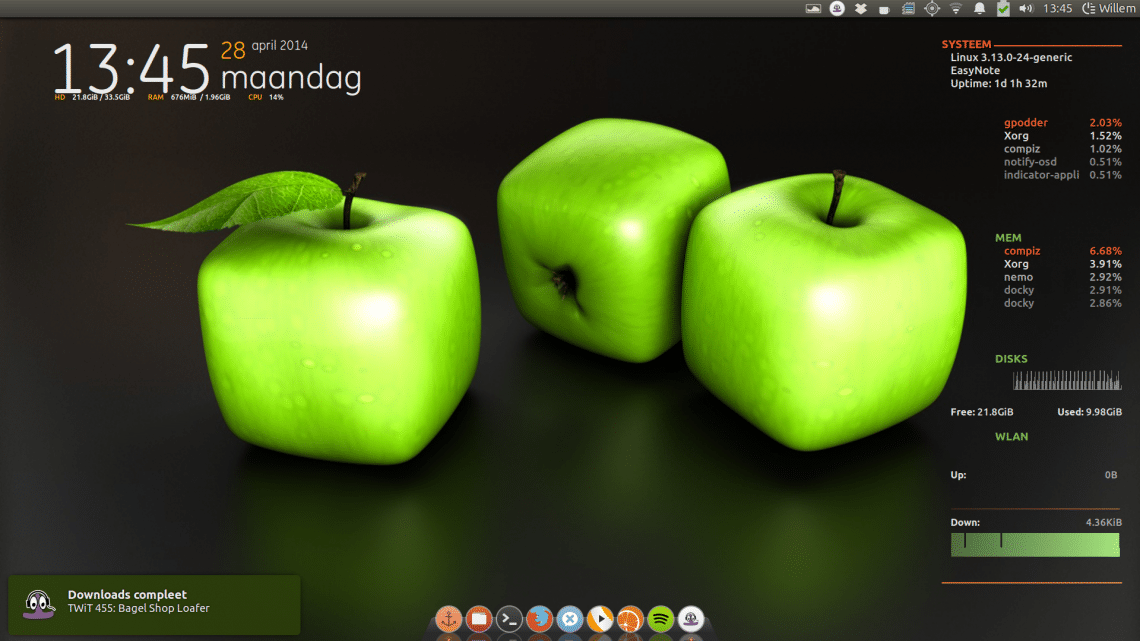This screenshot has width=1140, height=641.
Task: Click the download value '4.36KiB'
Action: tap(1104, 523)
